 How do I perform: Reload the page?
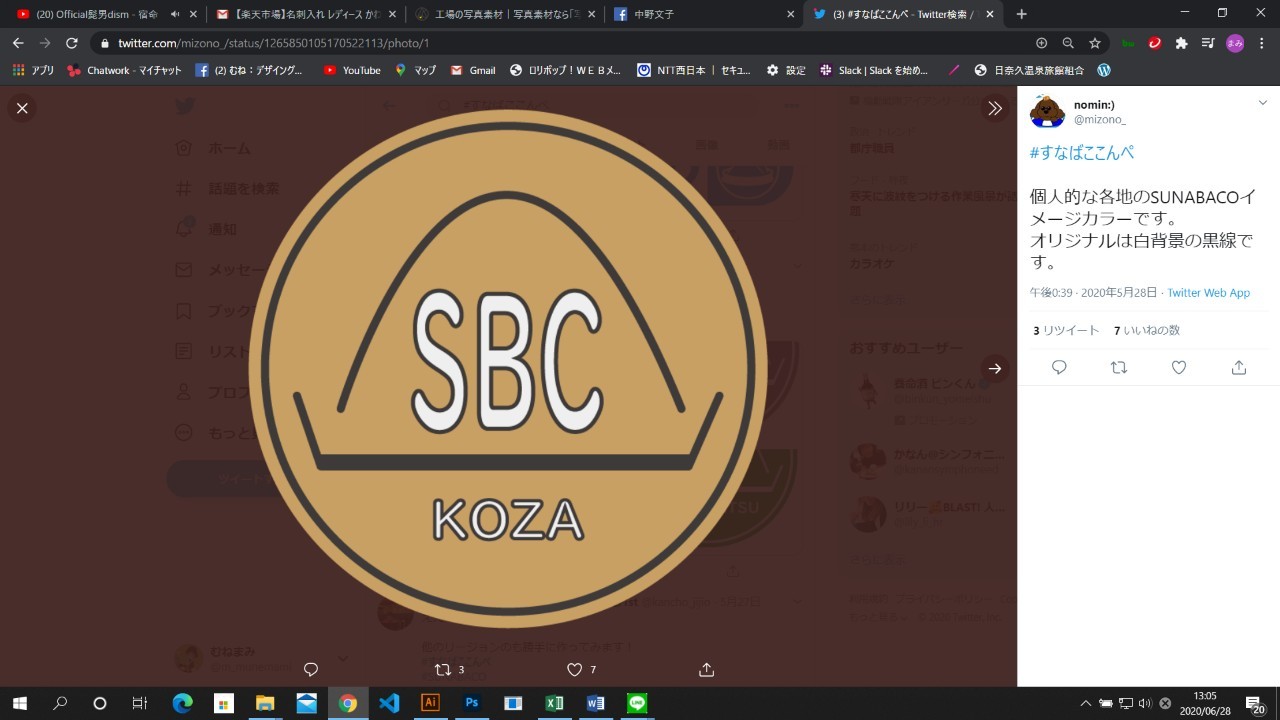click(x=71, y=43)
